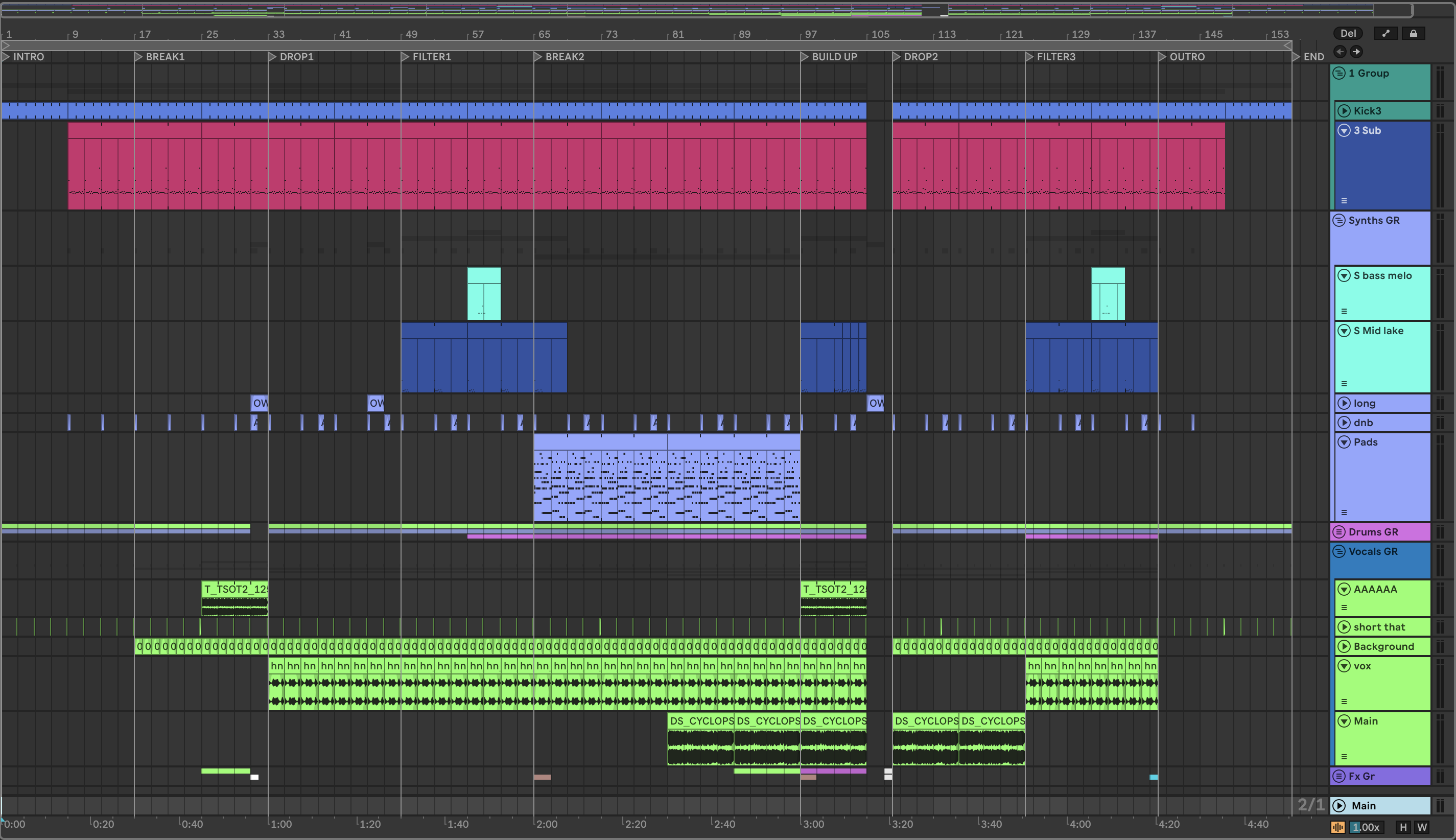Adjust the 1.00x zoom factor field

pos(1366,827)
